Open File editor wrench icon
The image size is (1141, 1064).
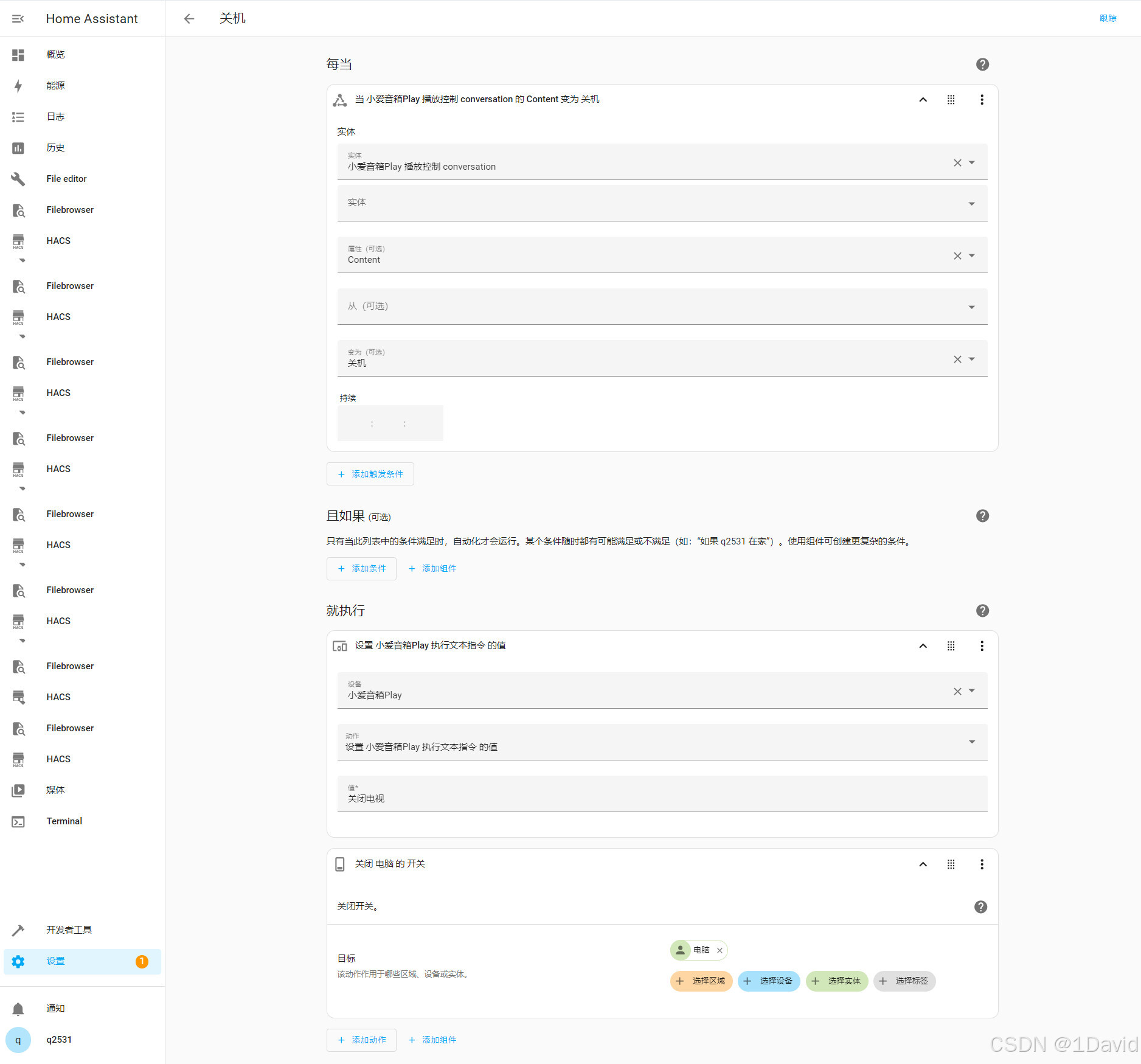18,179
